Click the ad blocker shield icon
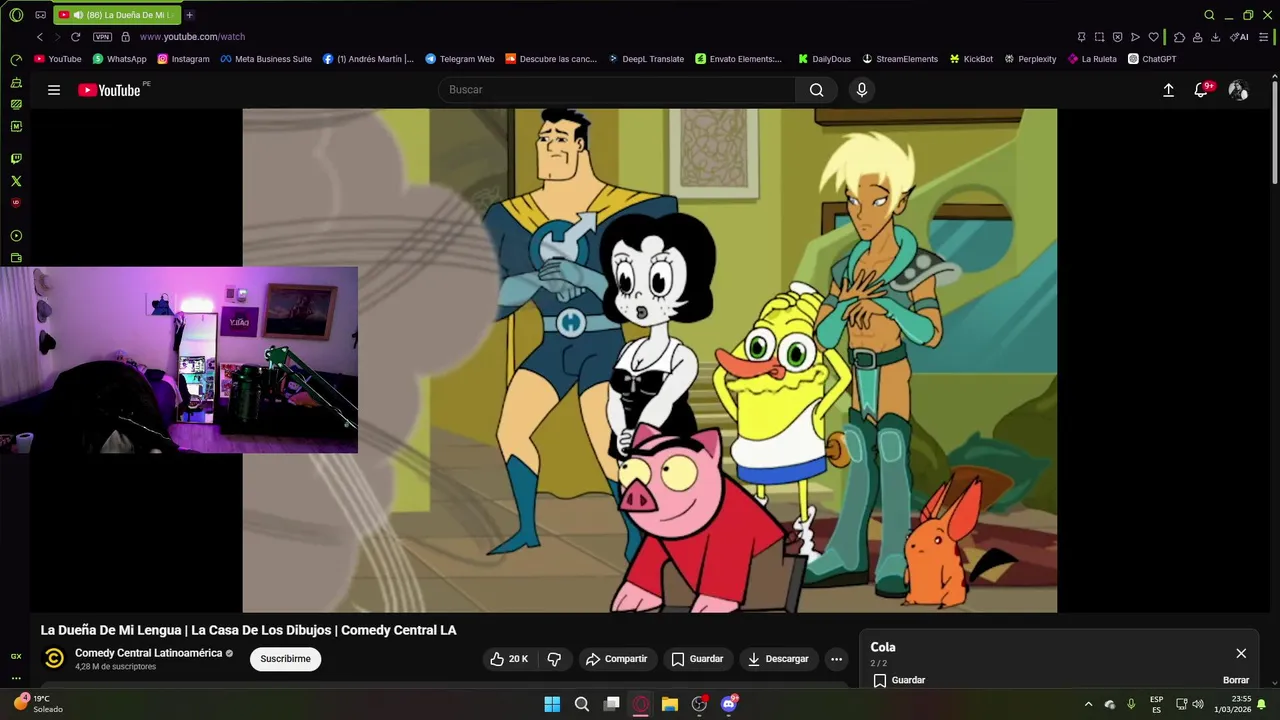 (1117, 37)
